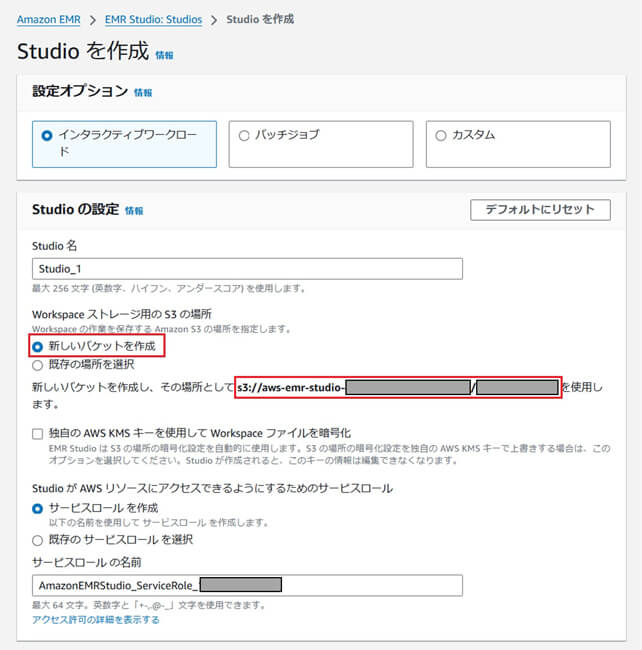Open 情報 link beside Studio の設定
Viewport: 642px width, 650px height.
[x=134, y=211]
